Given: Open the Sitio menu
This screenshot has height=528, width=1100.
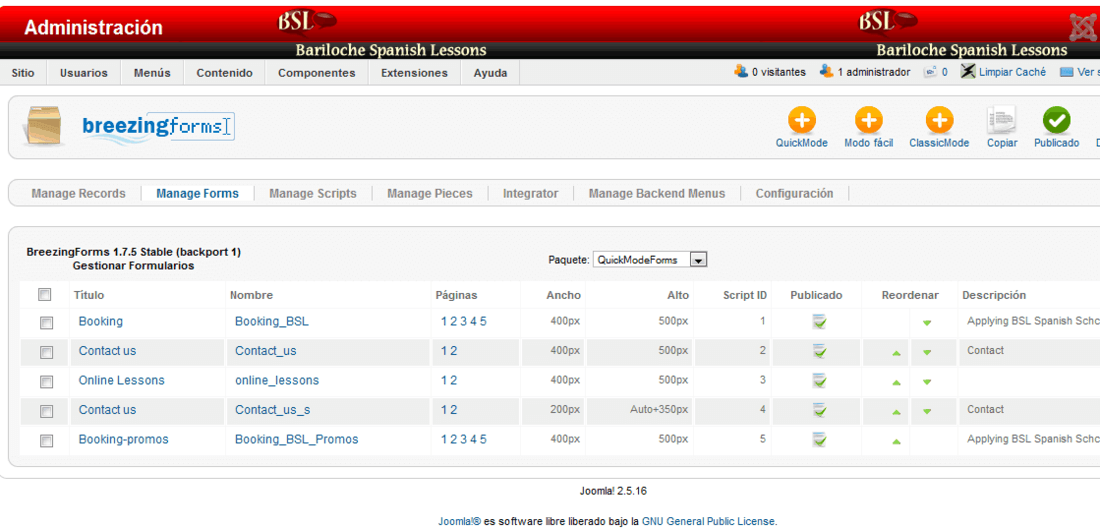Looking at the screenshot, I should [23, 73].
